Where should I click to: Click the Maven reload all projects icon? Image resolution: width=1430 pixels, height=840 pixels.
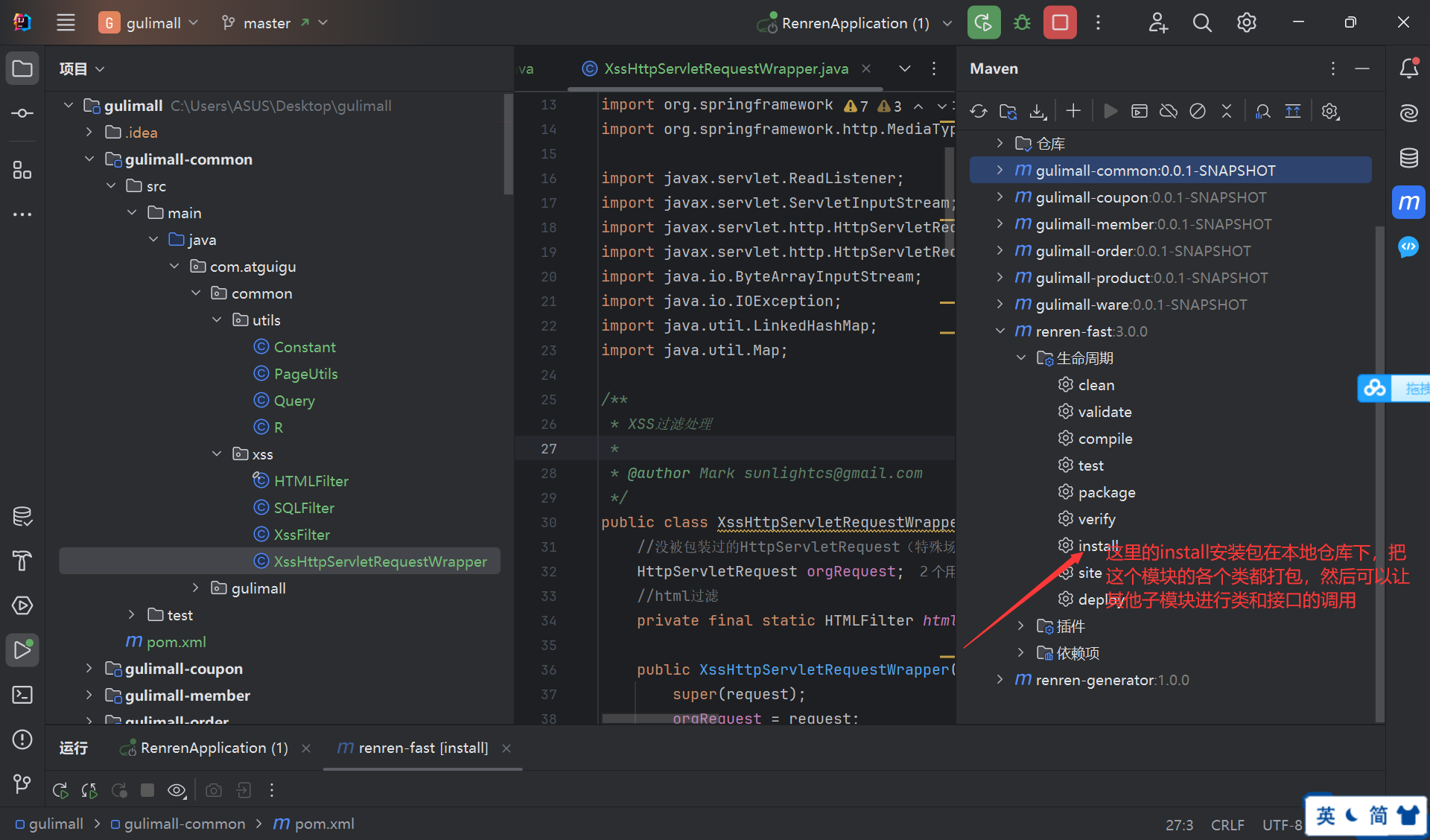[x=979, y=112]
